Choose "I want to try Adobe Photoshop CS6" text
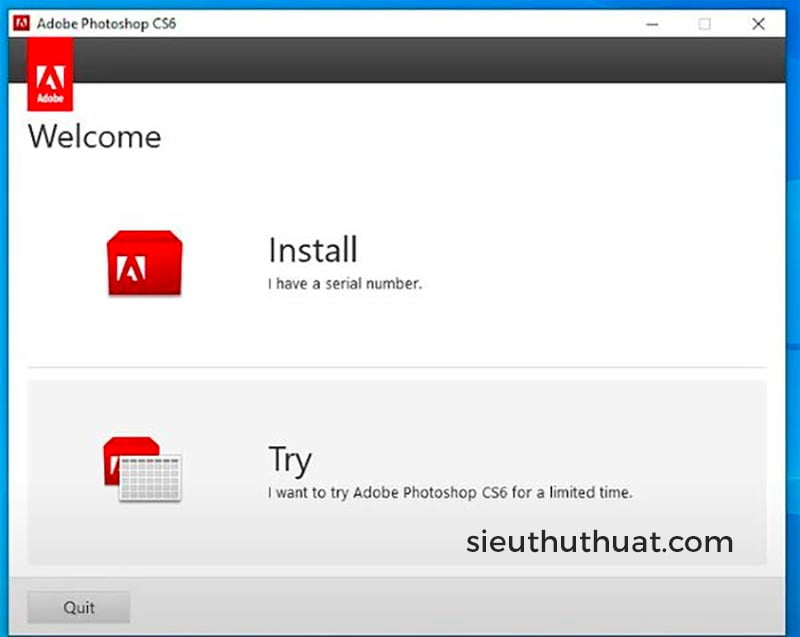Screen dimensions: 800x637 tap(450, 493)
